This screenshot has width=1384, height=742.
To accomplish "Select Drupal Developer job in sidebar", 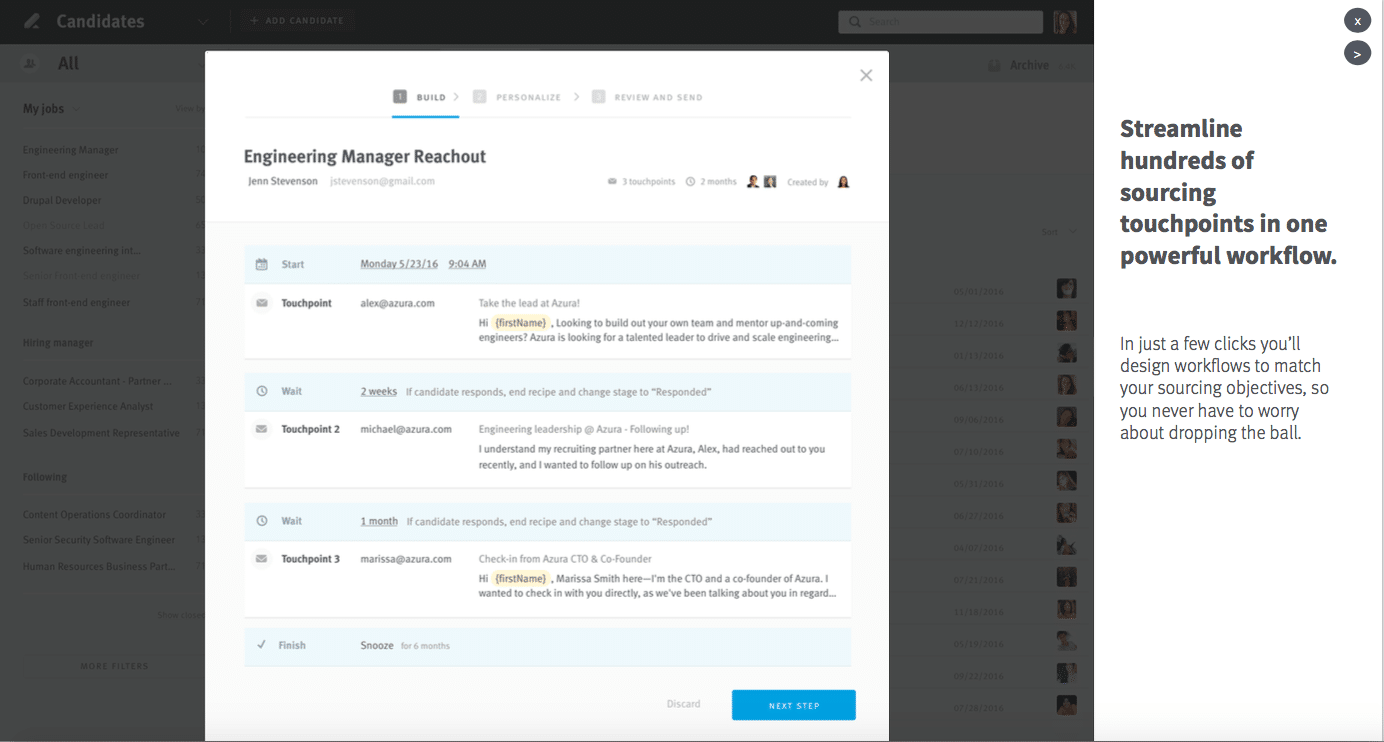I will [x=62, y=200].
